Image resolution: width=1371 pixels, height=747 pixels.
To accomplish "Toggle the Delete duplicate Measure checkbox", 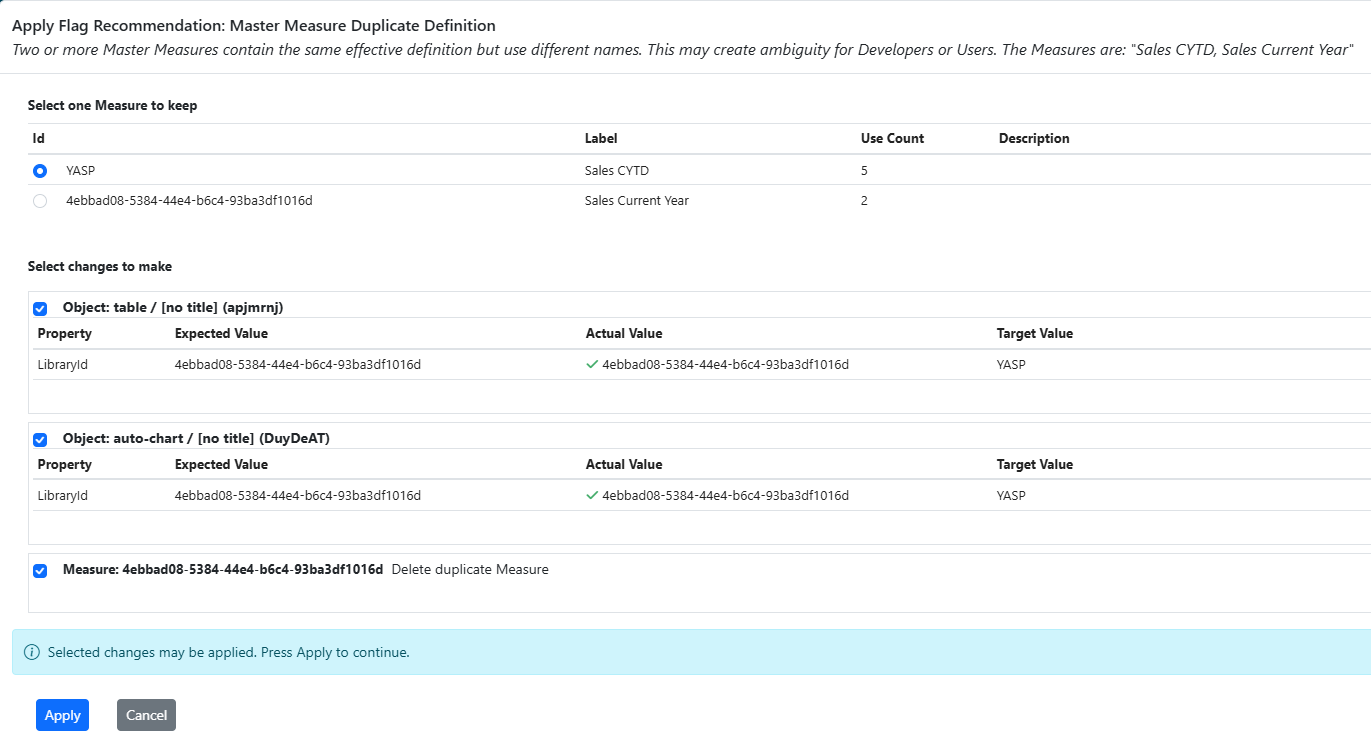I will click(40, 571).
